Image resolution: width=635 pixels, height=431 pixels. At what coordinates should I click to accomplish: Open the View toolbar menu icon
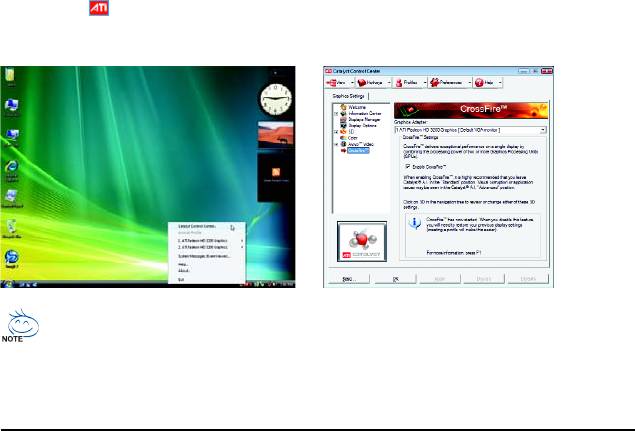338,84
